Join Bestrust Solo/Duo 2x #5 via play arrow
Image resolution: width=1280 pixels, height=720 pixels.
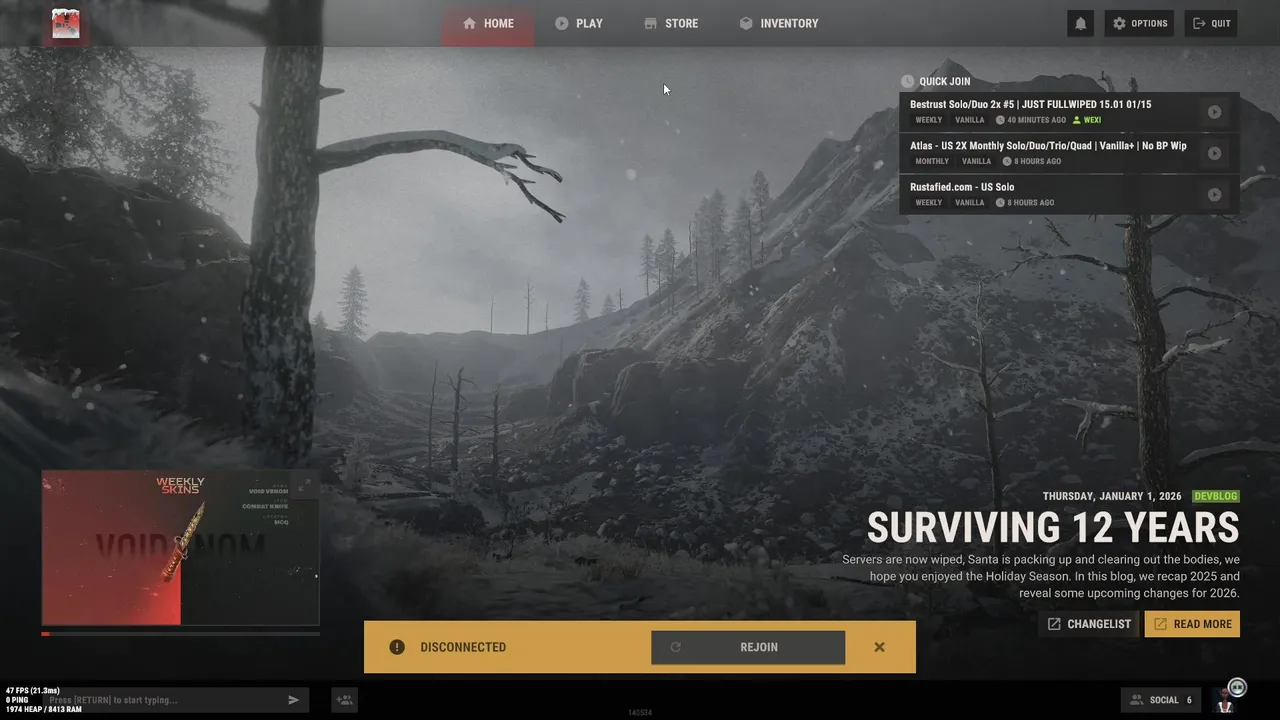tap(1214, 112)
